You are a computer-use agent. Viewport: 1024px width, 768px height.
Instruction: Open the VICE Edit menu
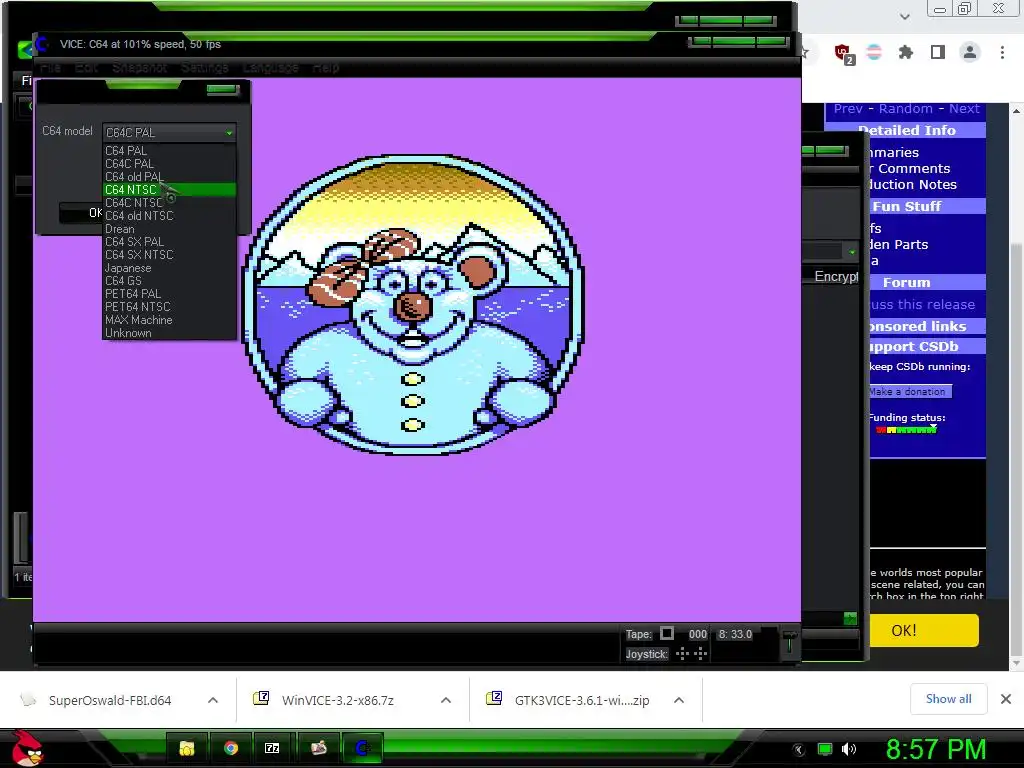pyautogui.click(x=86, y=67)
